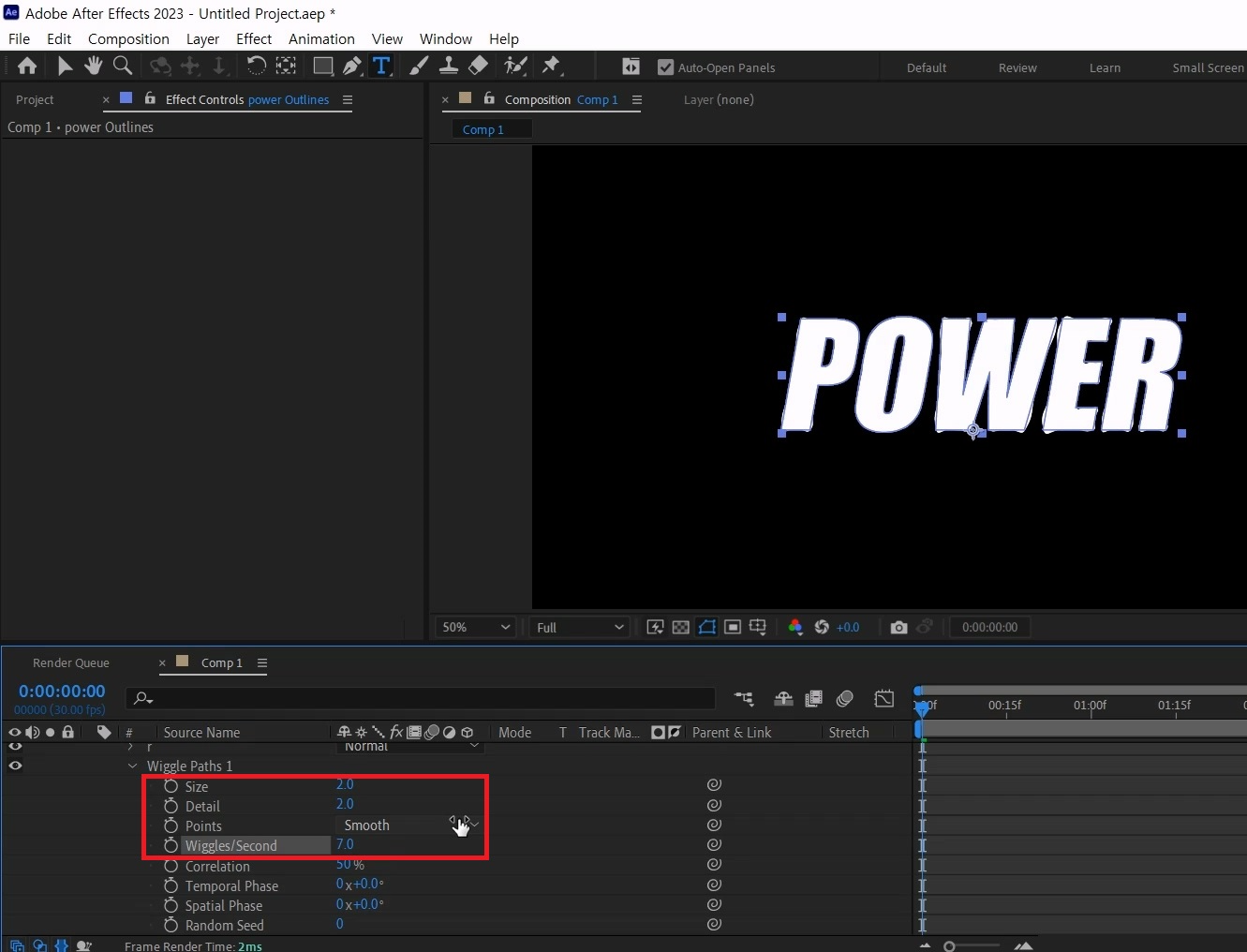This screenshot has width=1247, height=952.
Task: Click the 01:00f mark on time ruler
Action: point(1090,705)
